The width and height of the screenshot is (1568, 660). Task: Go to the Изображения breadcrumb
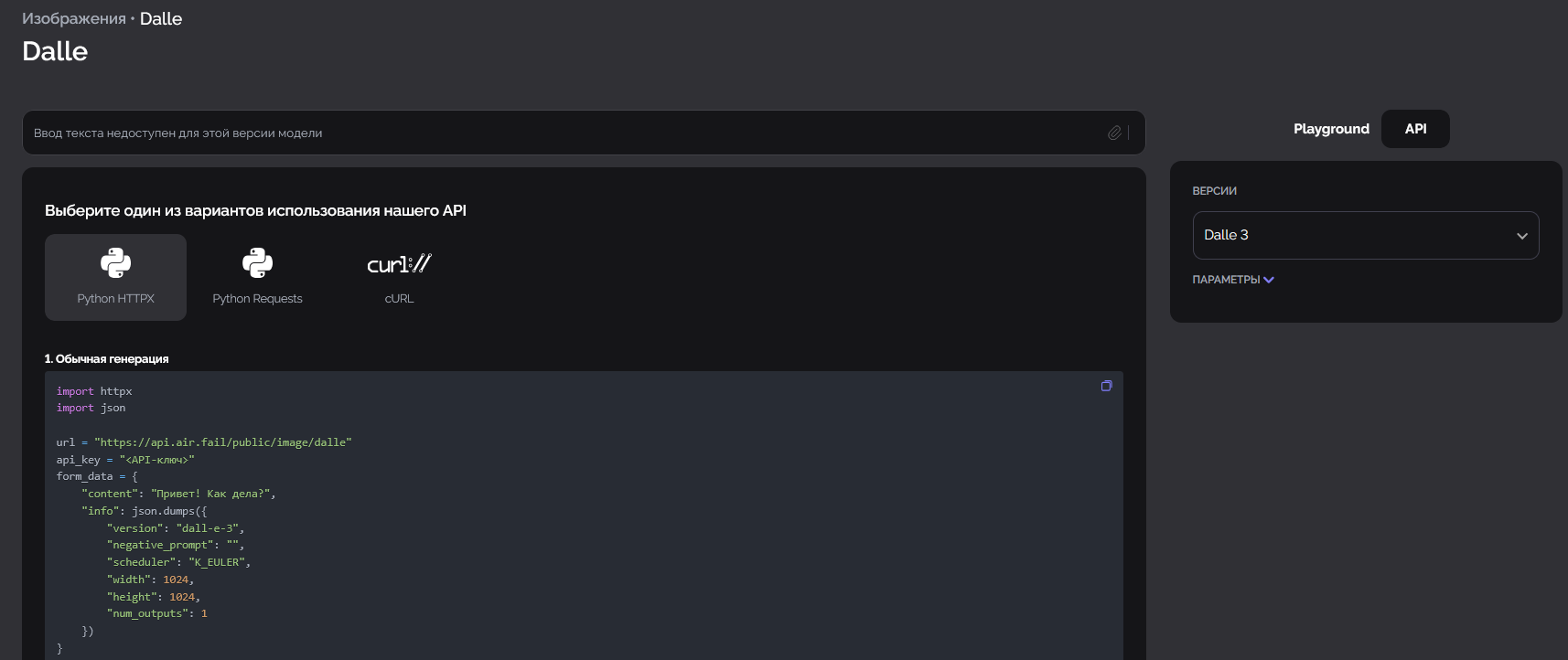[74, 18]
